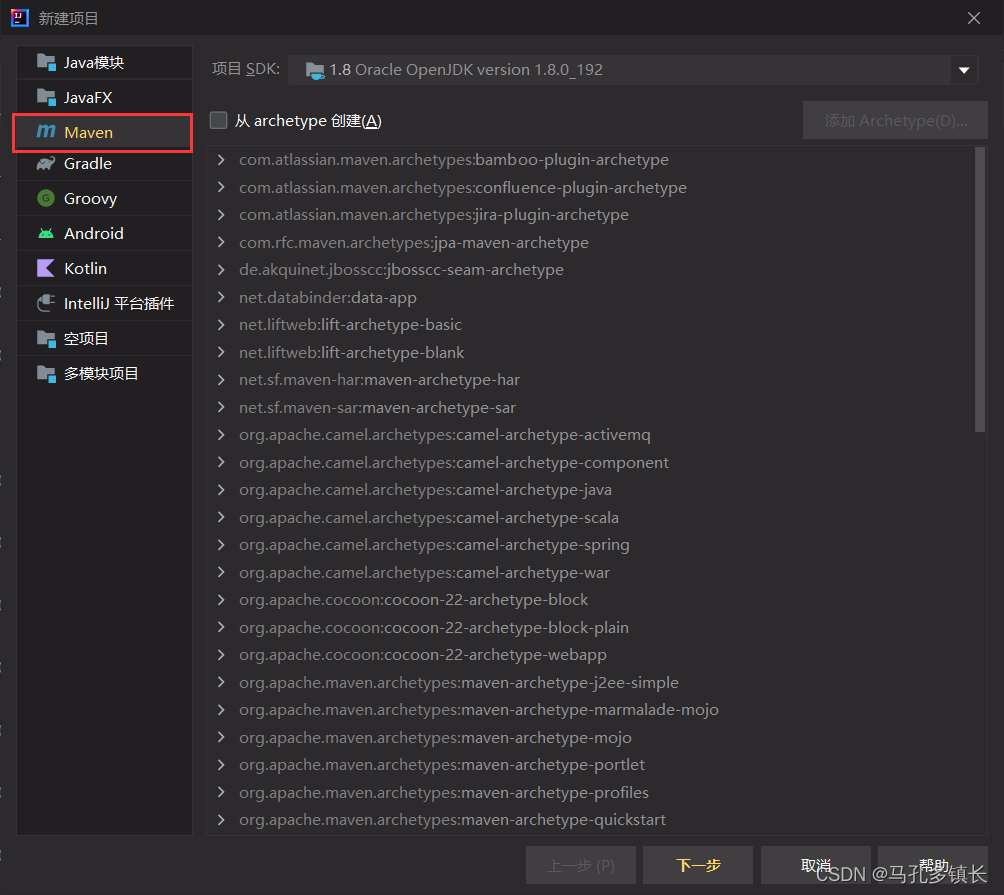Click the Gradle elephant icon
1004x895 pixels.
pos(46,163)
